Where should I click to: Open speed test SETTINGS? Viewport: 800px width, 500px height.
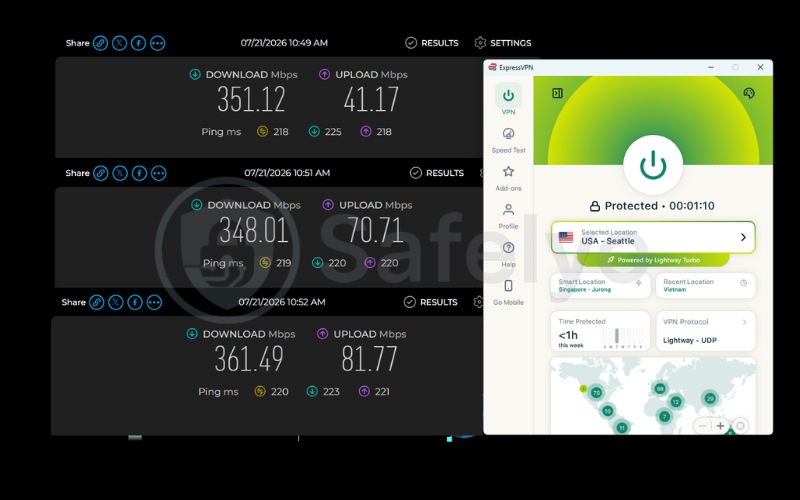click(503, 43)
